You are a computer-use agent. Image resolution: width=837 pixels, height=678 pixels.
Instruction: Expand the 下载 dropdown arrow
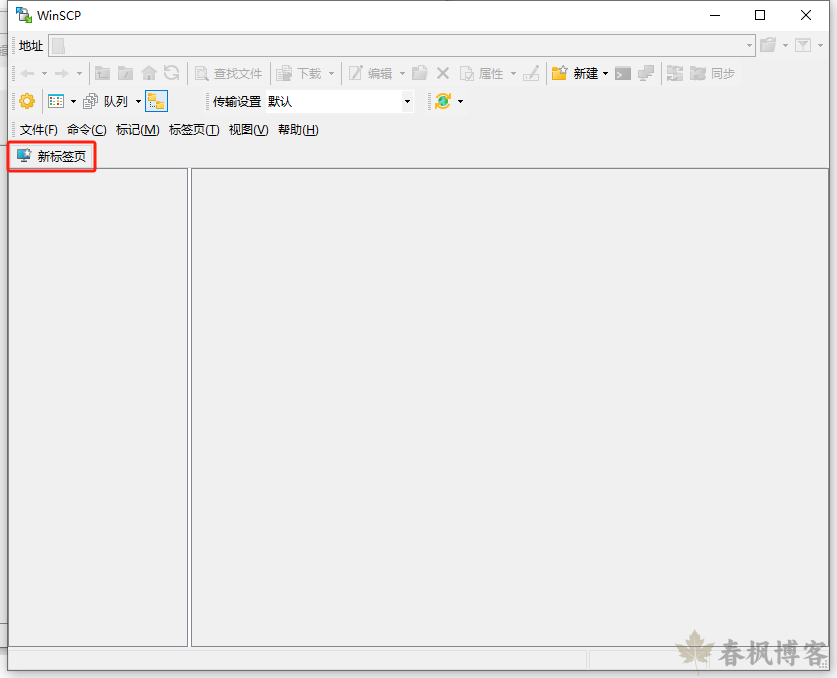(331, 74)
